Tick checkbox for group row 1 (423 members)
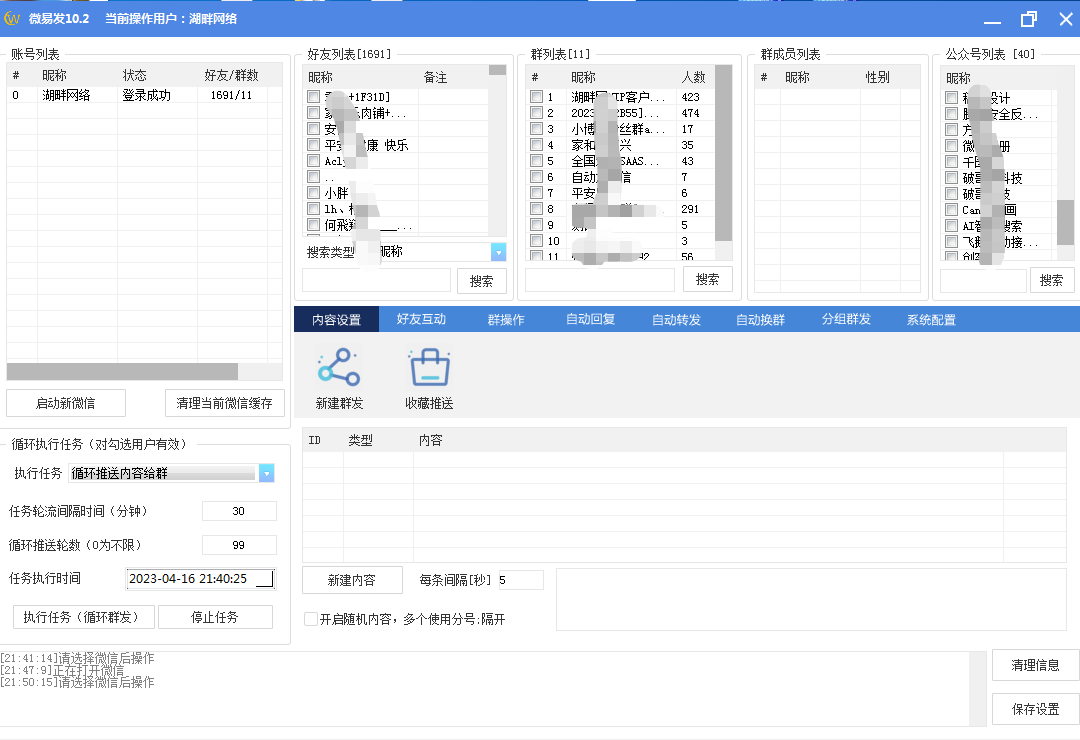 pos(537,96)
